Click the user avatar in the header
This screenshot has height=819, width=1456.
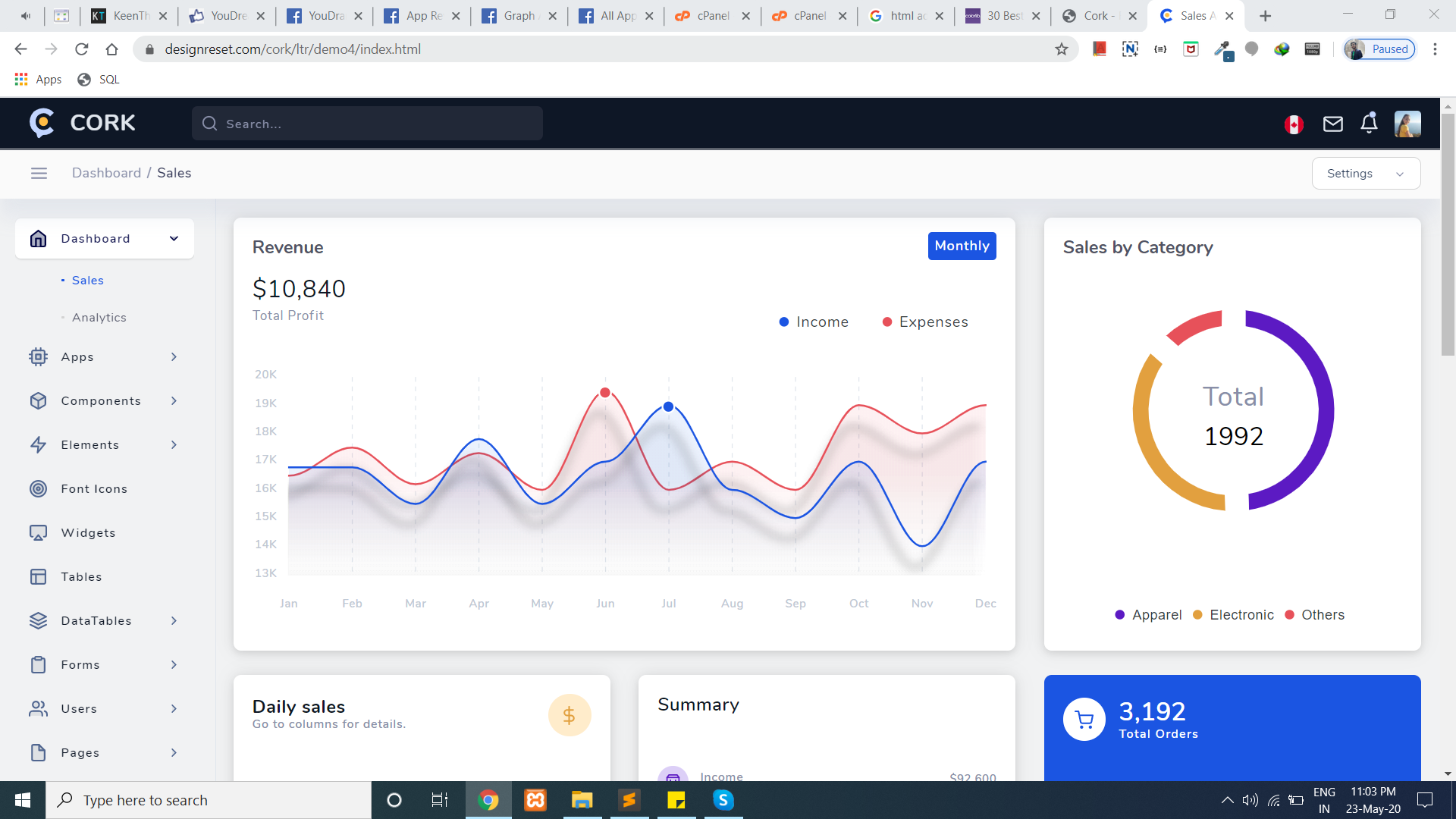tap(1407, 124)
